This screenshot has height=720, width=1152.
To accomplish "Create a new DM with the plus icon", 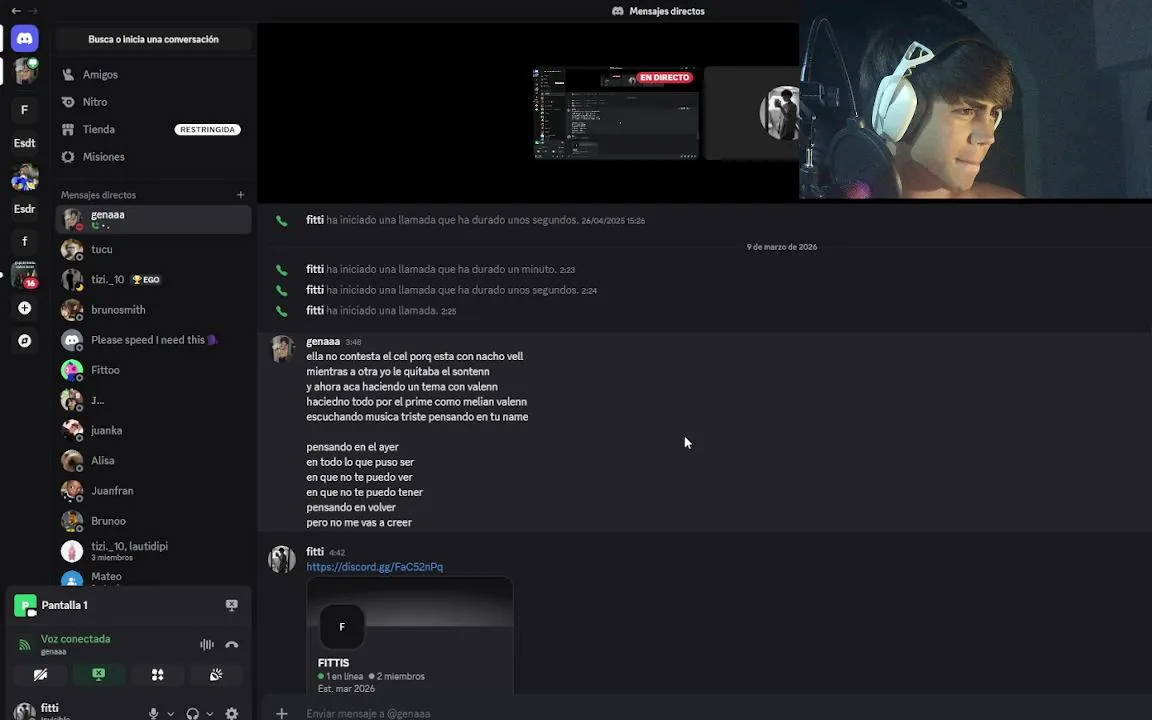I will point(240,195).
